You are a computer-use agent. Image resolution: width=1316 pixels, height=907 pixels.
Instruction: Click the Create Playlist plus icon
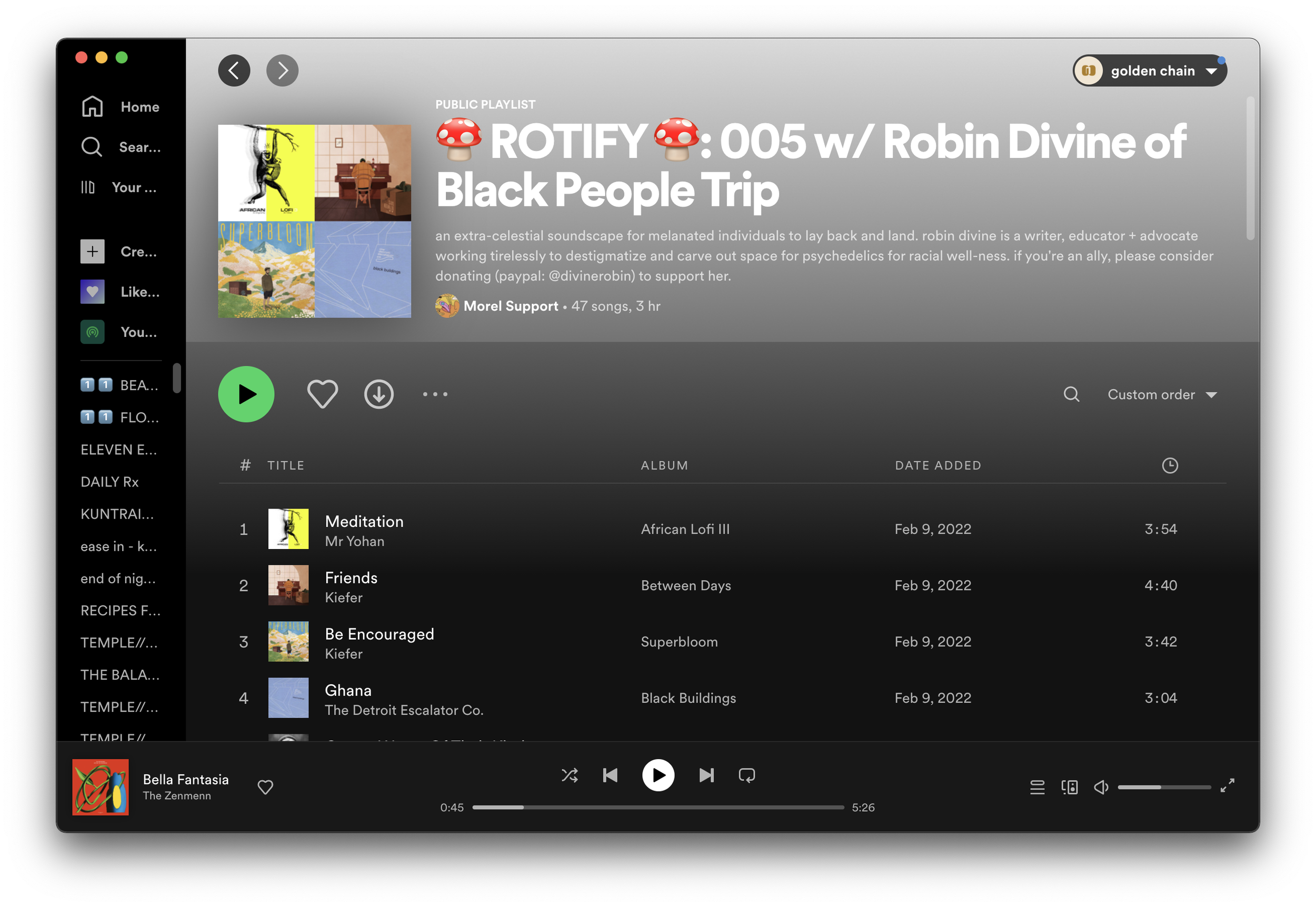click(x=93, y=251)
